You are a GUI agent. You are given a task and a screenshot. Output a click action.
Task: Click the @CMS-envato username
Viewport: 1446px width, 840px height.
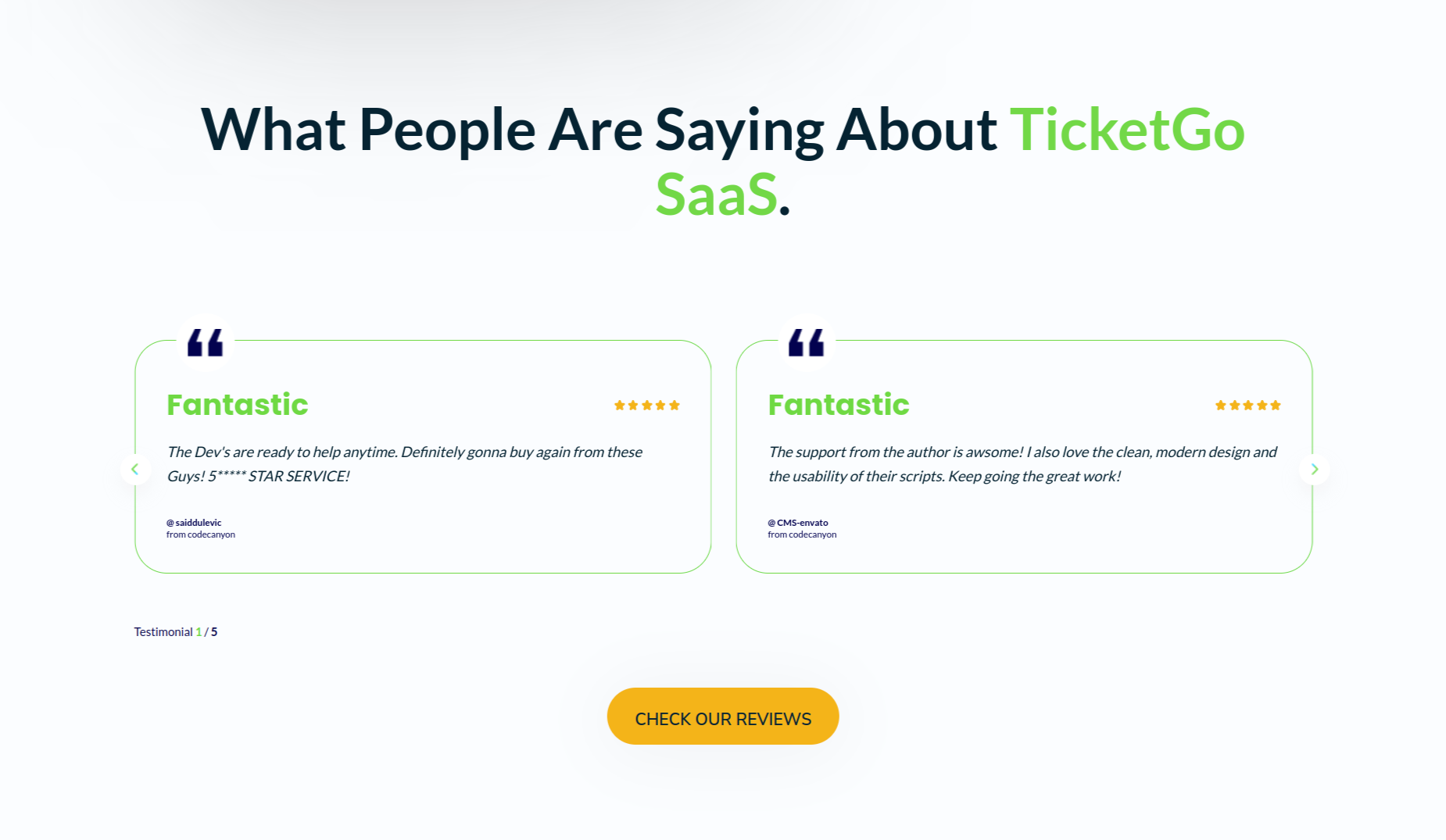pyautogui.click(x=798, y=523)
